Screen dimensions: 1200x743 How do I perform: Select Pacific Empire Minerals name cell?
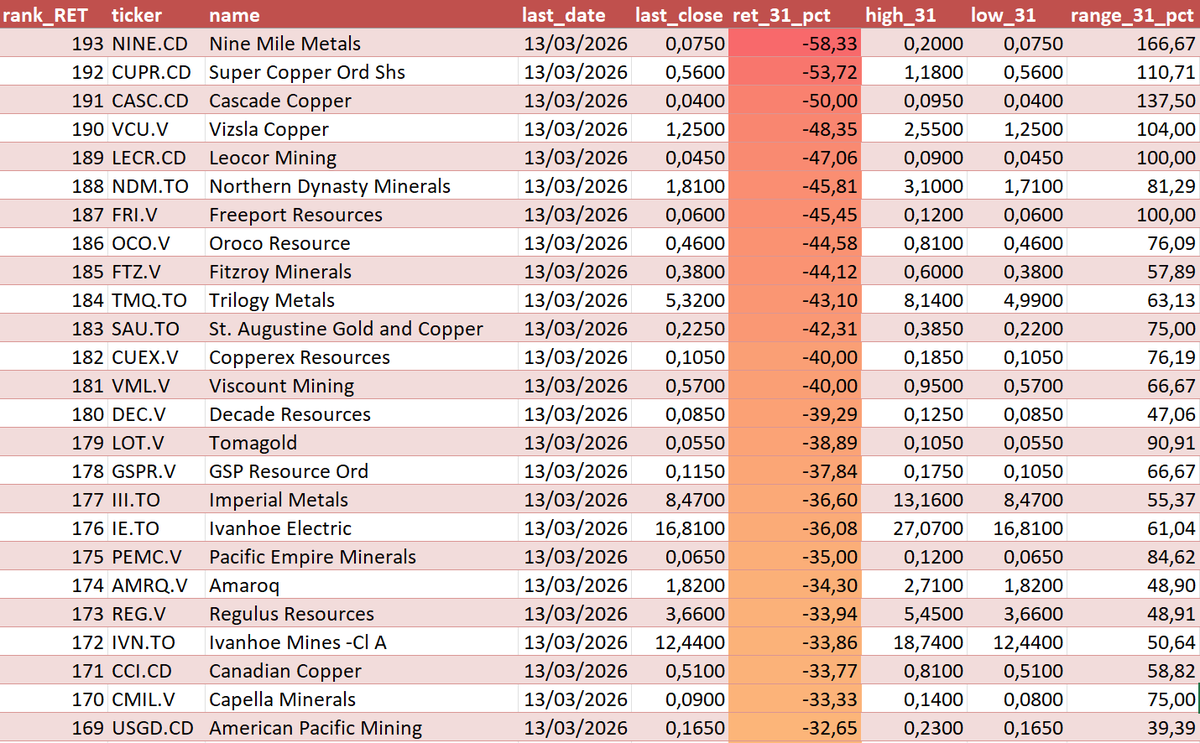click(361, 557)
